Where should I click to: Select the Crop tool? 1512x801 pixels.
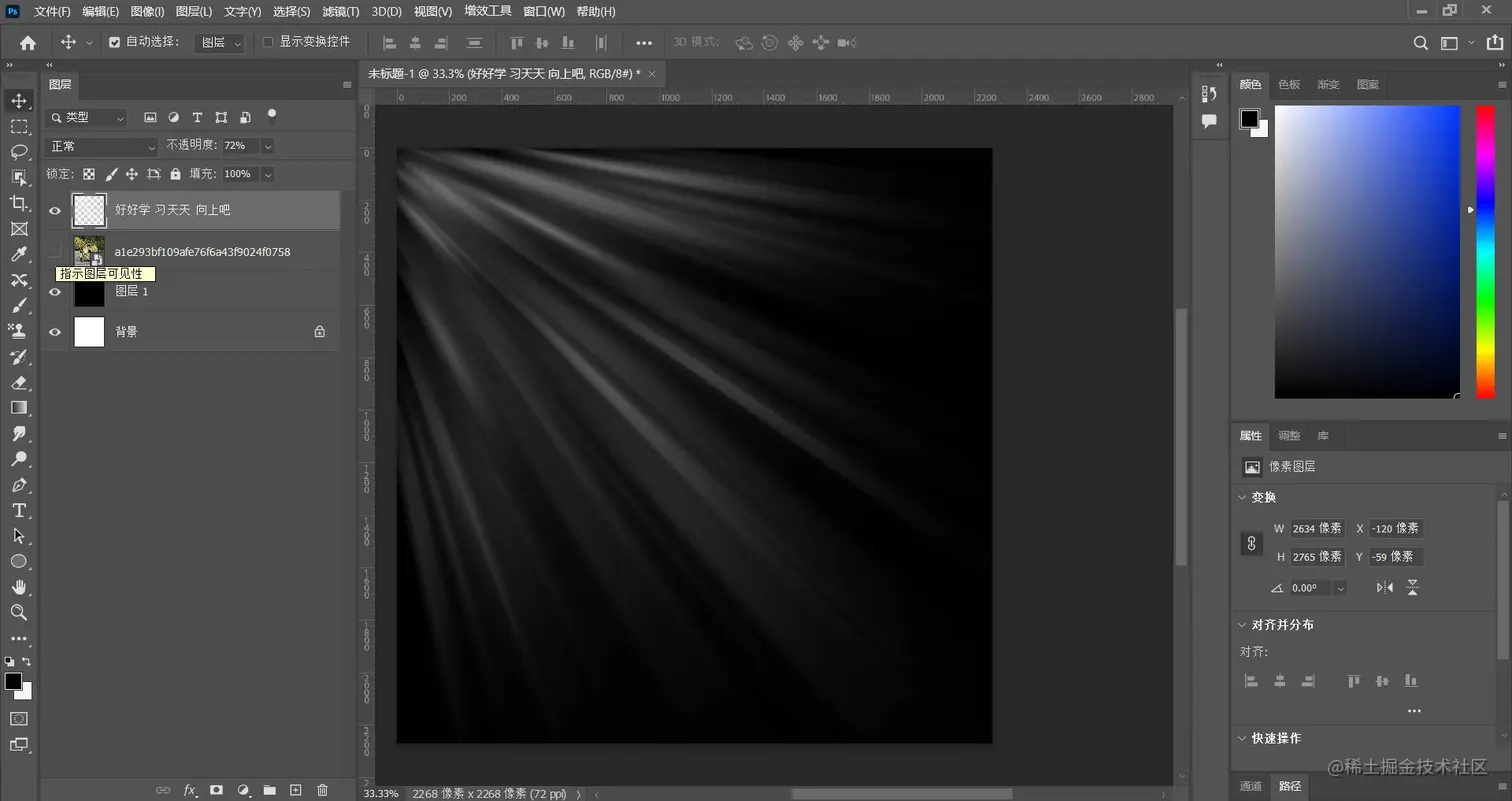(18, 202)
